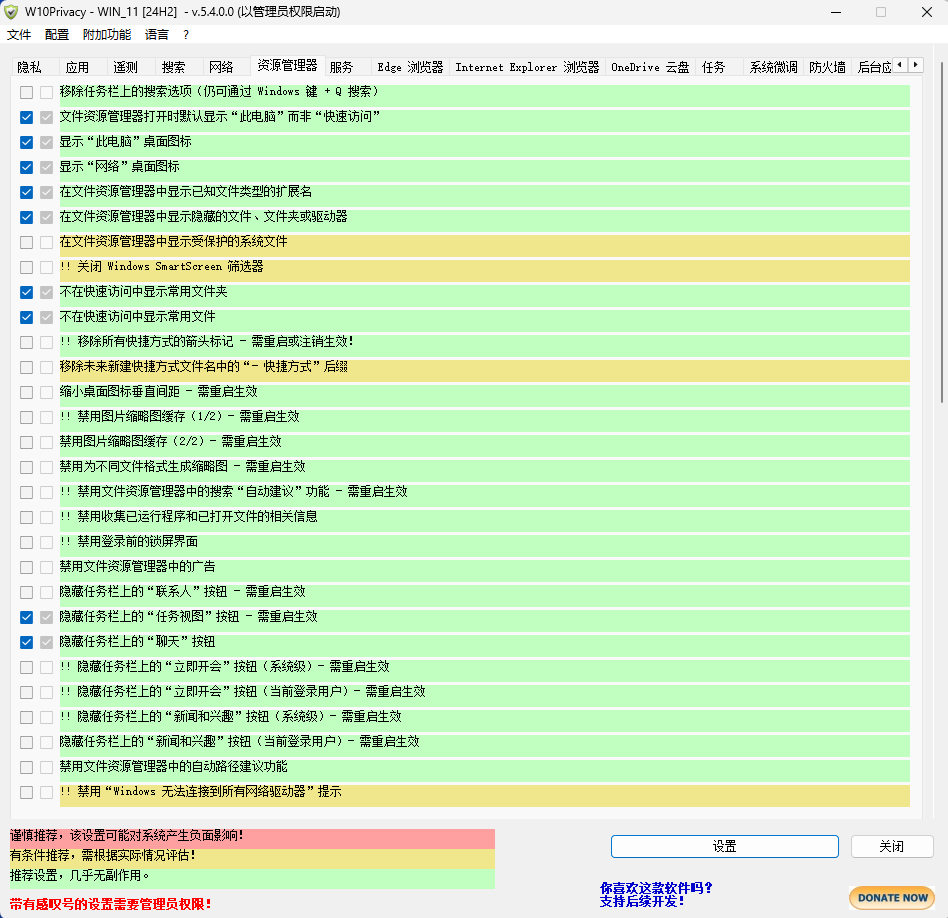Image resolution: width=948 pixels, height=918 pixels.
Task: Click the W10Privacy shield icon in title bar
Action: pos(11,11)
